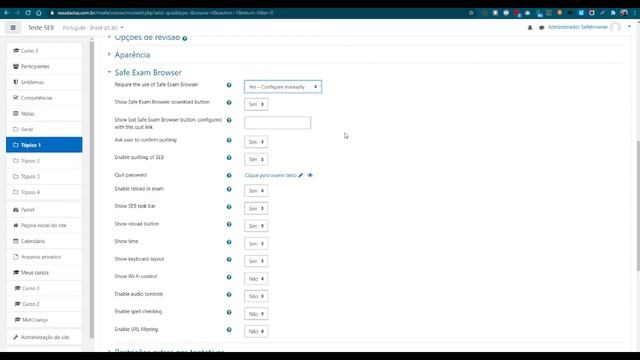Click help icon for Enable quitting of SEB
The image size is (640, 360).
point(229,158)
